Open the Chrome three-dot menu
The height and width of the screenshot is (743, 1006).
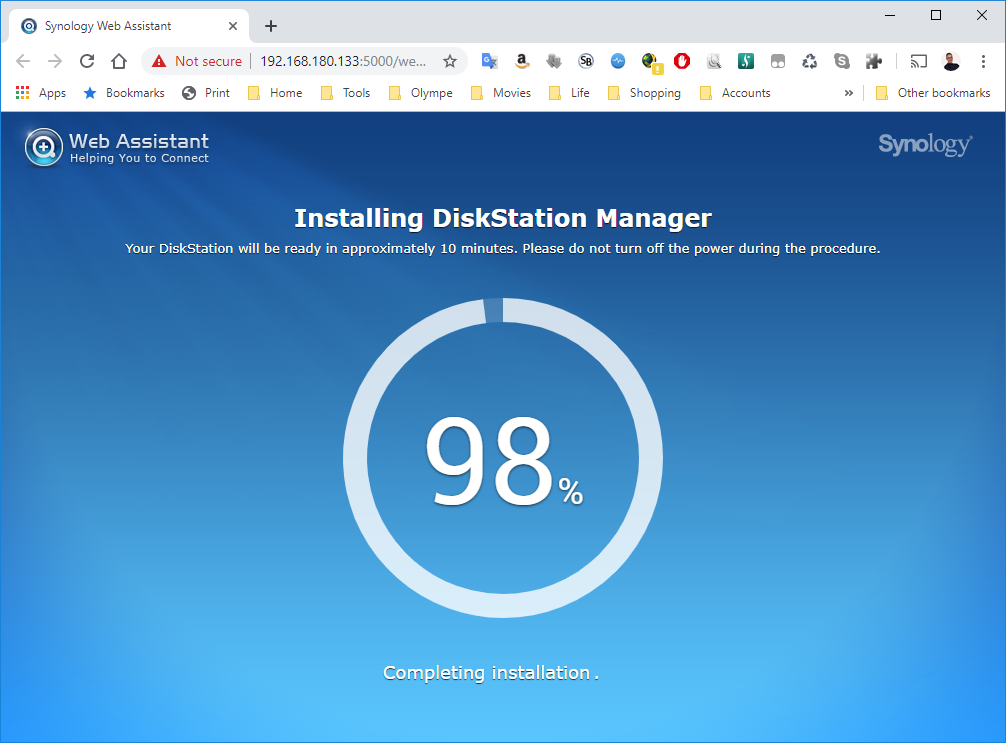(x=983, y=61)
